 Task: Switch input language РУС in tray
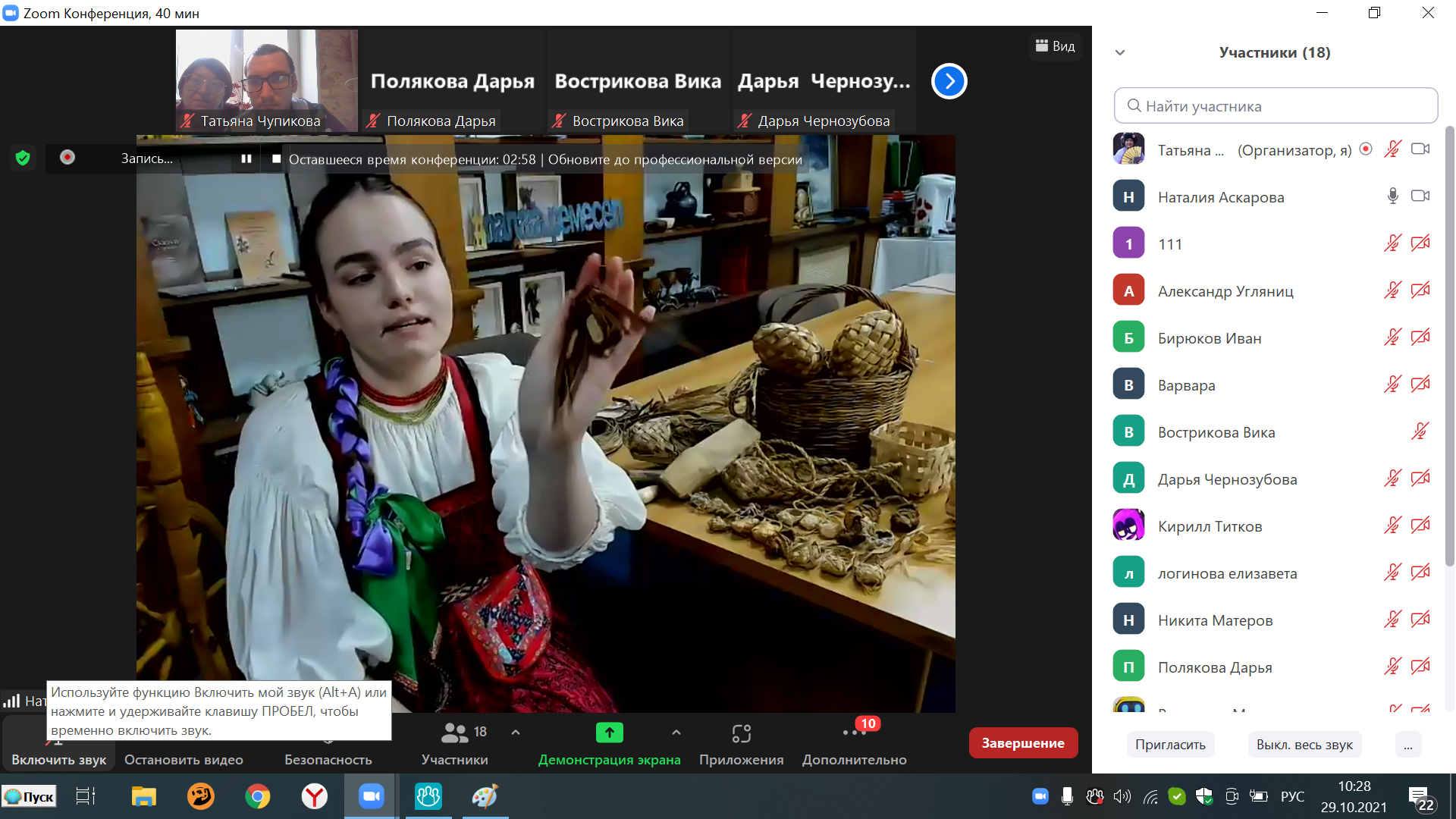(1292, 796)
